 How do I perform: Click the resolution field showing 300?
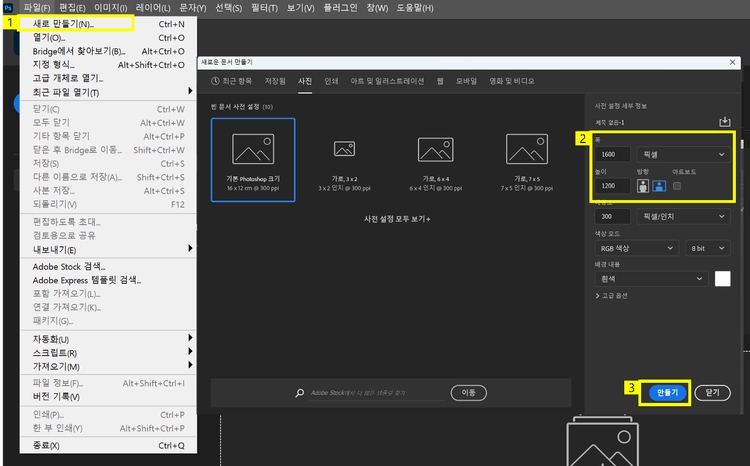pyautogui.click(x=613, y=217)
